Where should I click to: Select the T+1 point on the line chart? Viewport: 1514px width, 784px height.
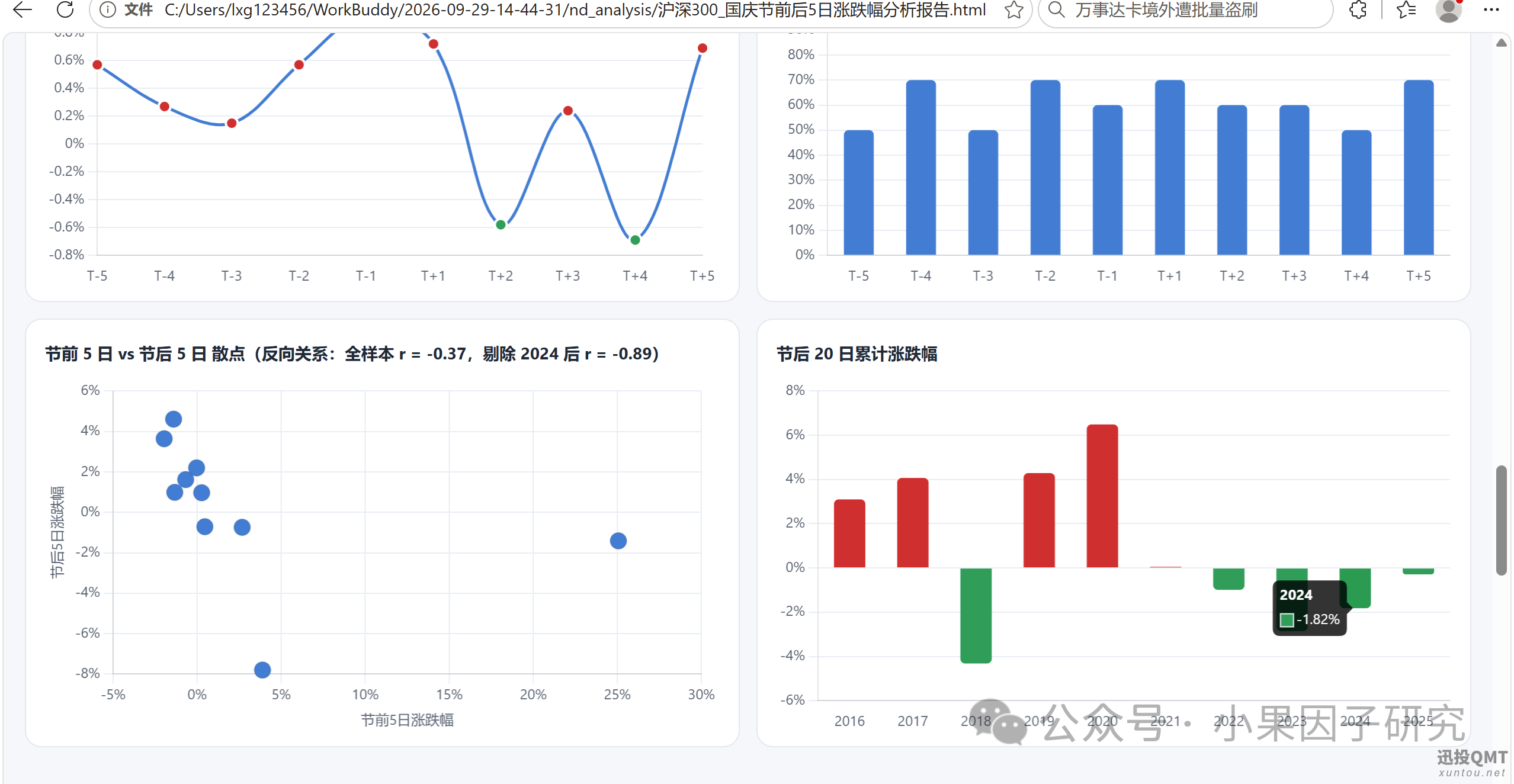[434, 44]
